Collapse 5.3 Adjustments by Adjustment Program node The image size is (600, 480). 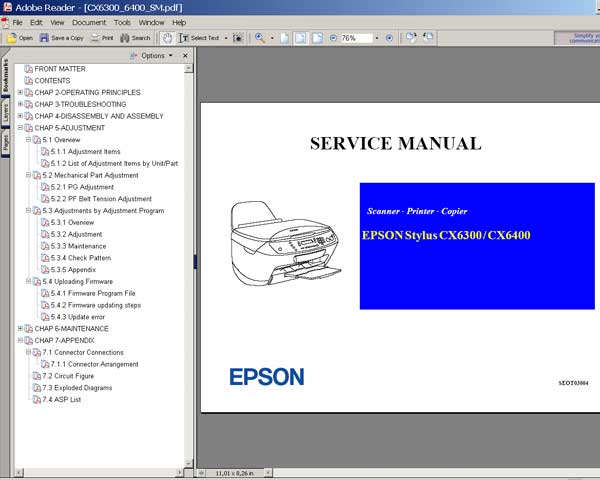coord(28,211)
